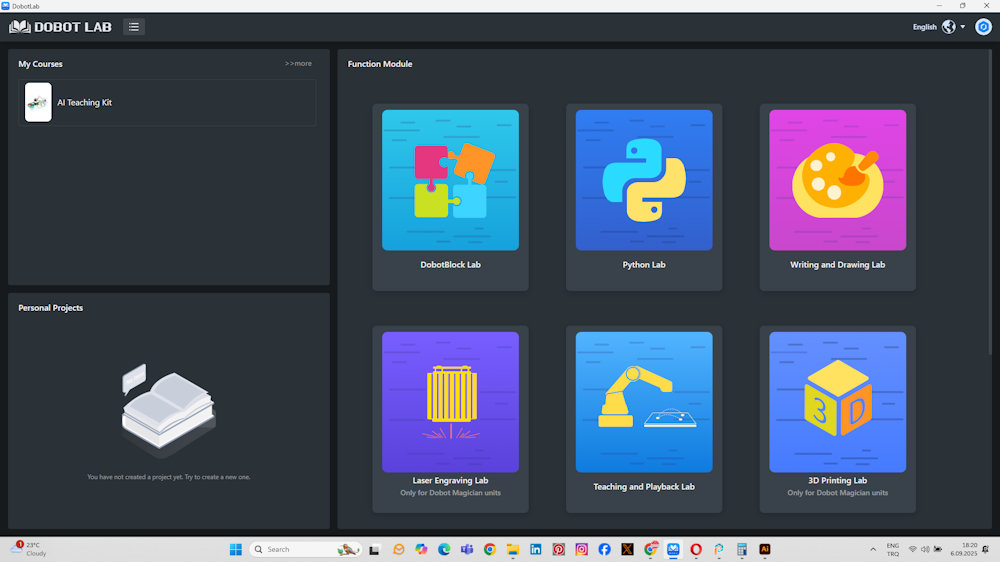Image resolution: width=1000 pixels, height=562 pixels.
Task: Click the Python Lab label
Action: pyautogui.click(x=643, y=265)
